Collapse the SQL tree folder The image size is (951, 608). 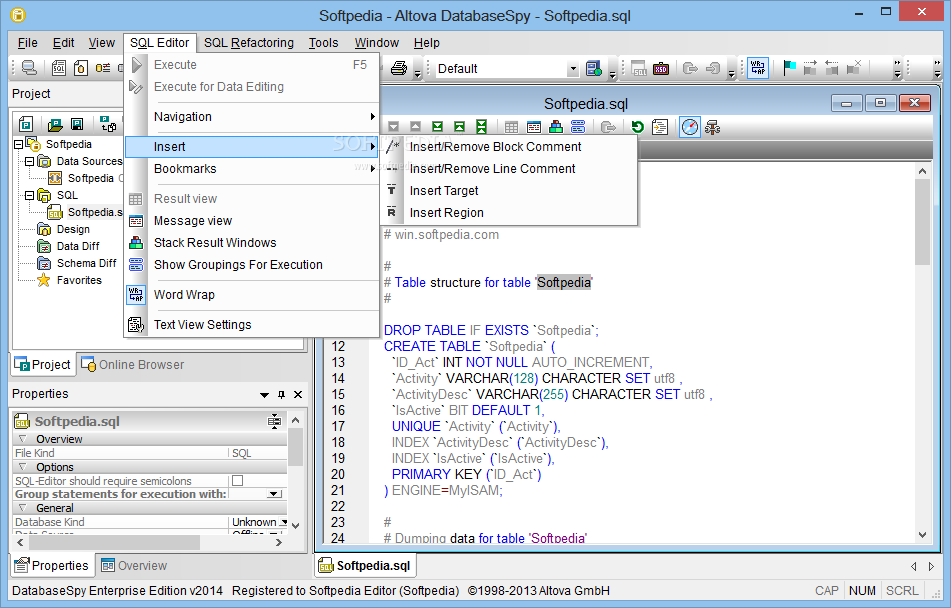(29, 195)
